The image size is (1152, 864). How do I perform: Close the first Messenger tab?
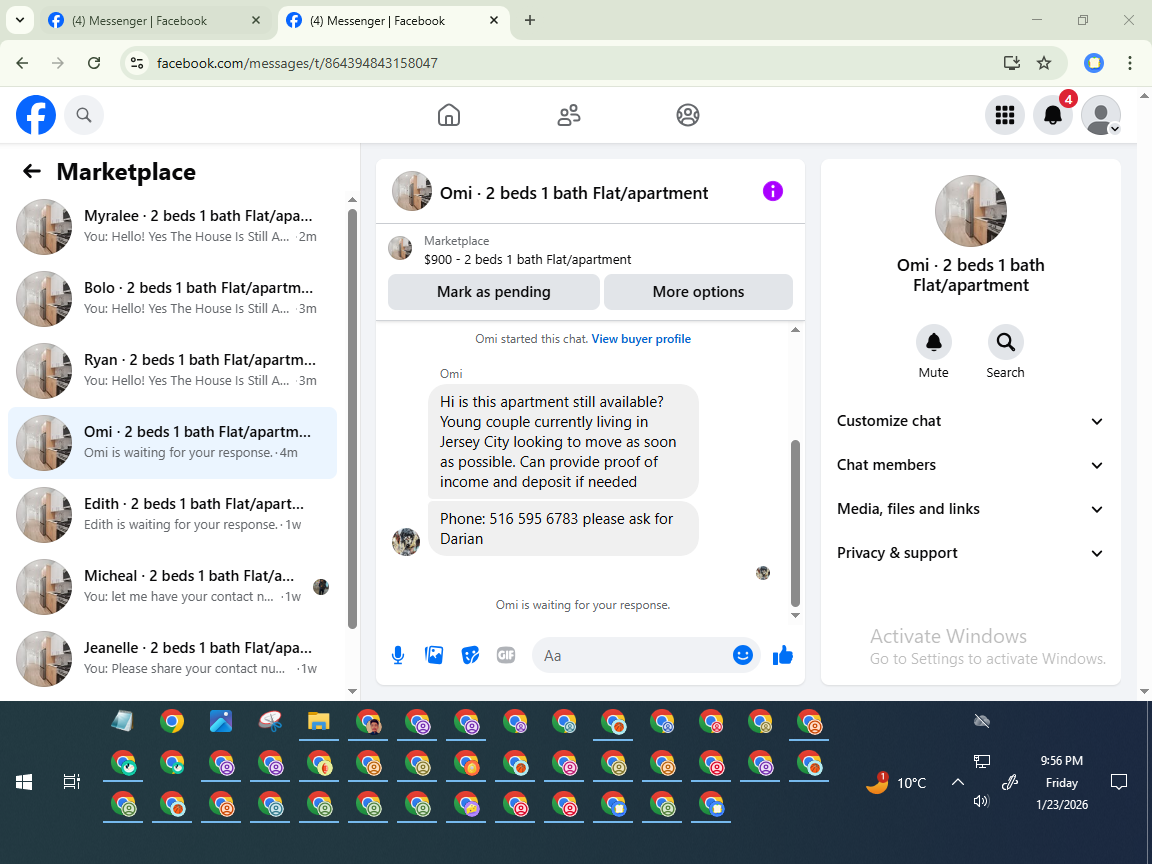[x=256, y=21]
